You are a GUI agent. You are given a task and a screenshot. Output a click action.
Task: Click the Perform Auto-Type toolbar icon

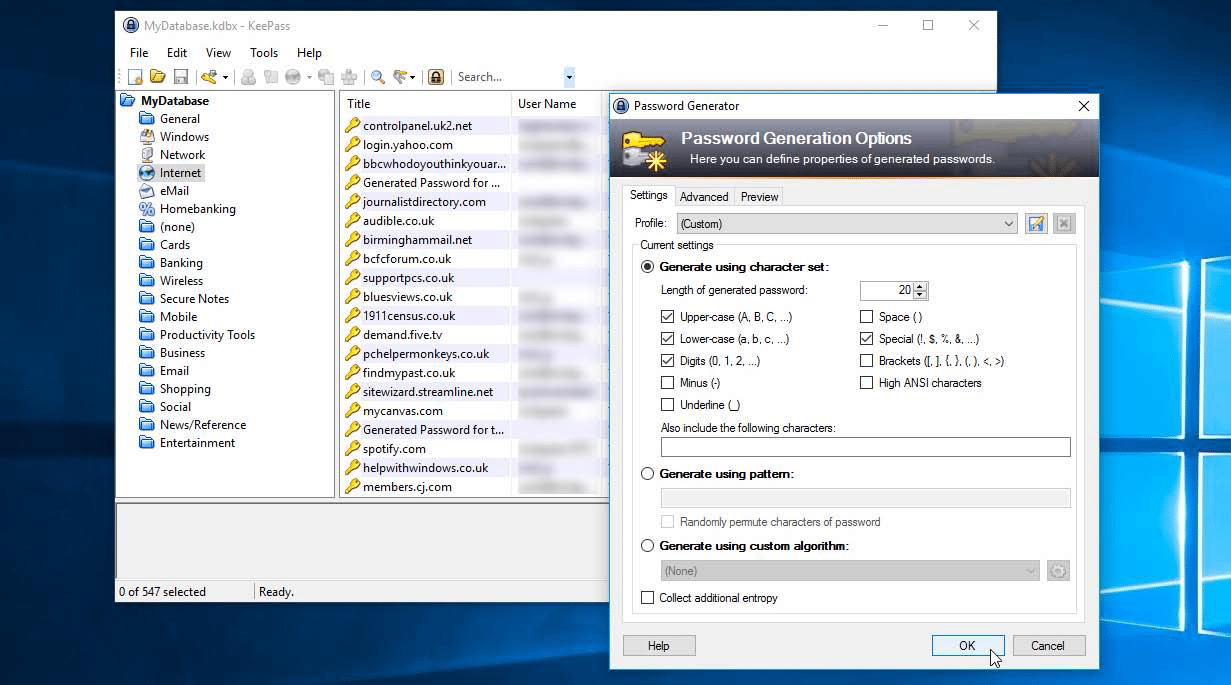pyautogui.click(x=349, y=77)
